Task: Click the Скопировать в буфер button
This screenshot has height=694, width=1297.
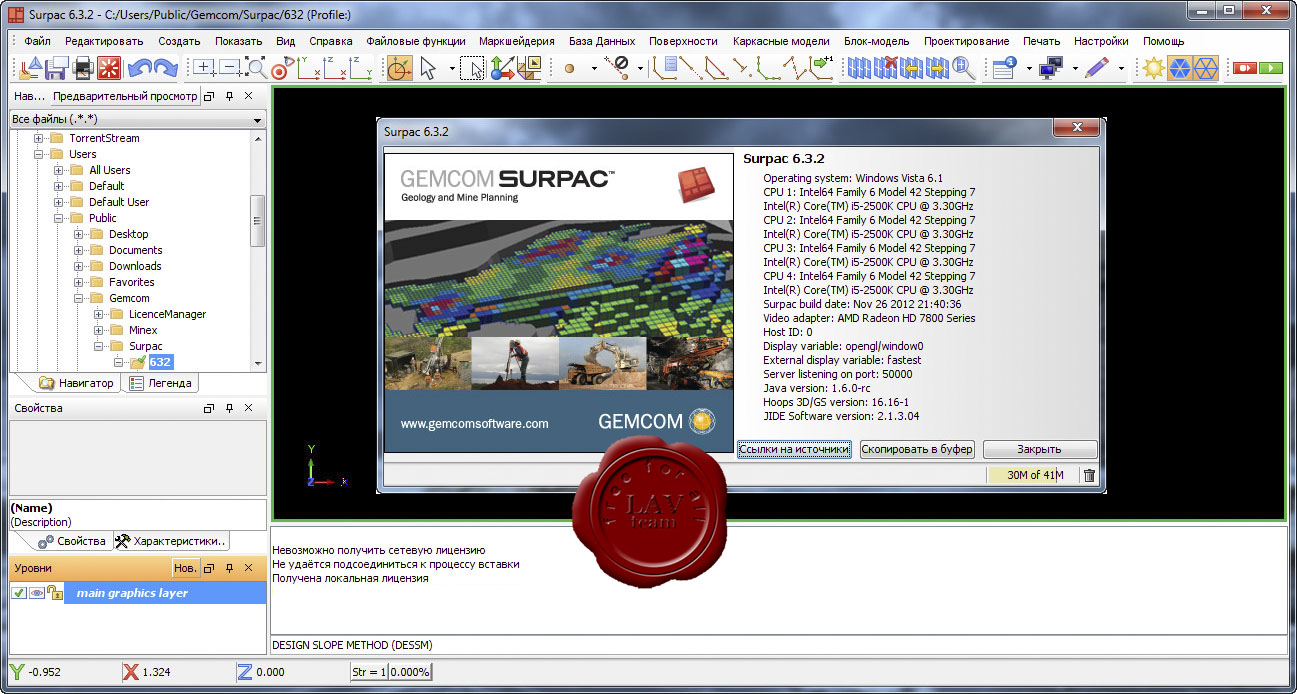Action: click(917, 449)
